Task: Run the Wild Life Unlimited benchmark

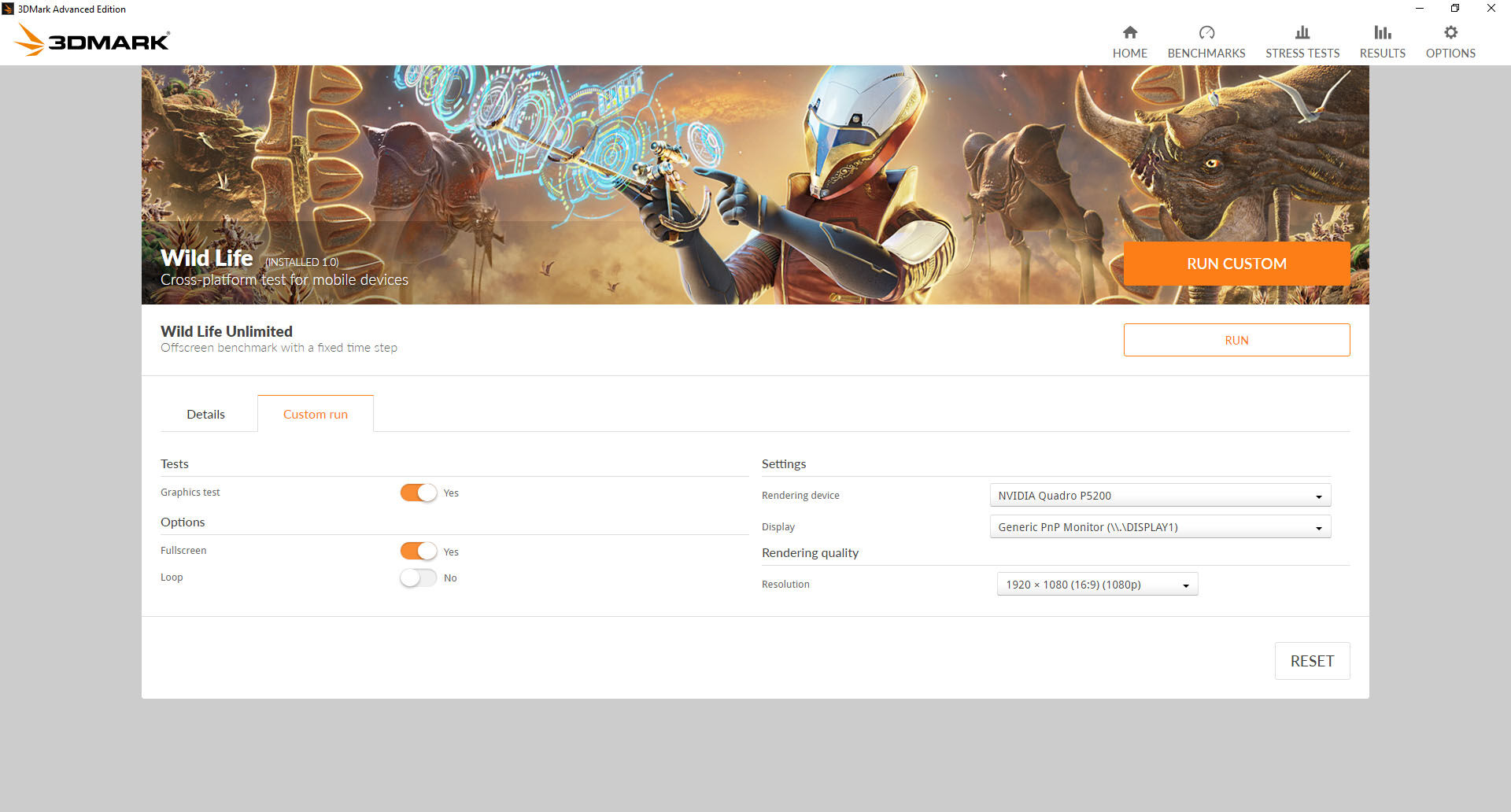Action: pyautogui.click(x=1236, y=340)
